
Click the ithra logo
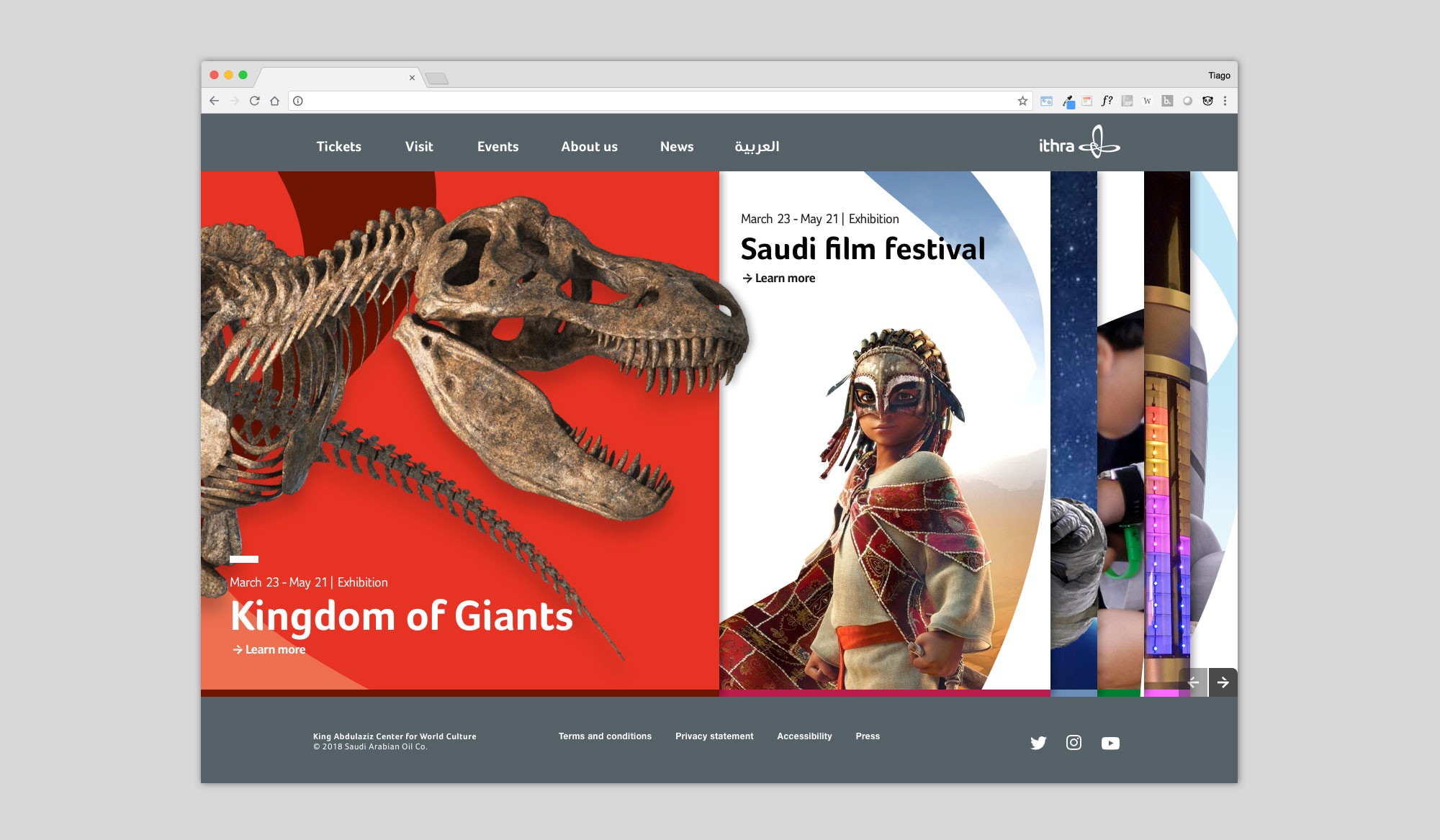tap(1079, 143)
